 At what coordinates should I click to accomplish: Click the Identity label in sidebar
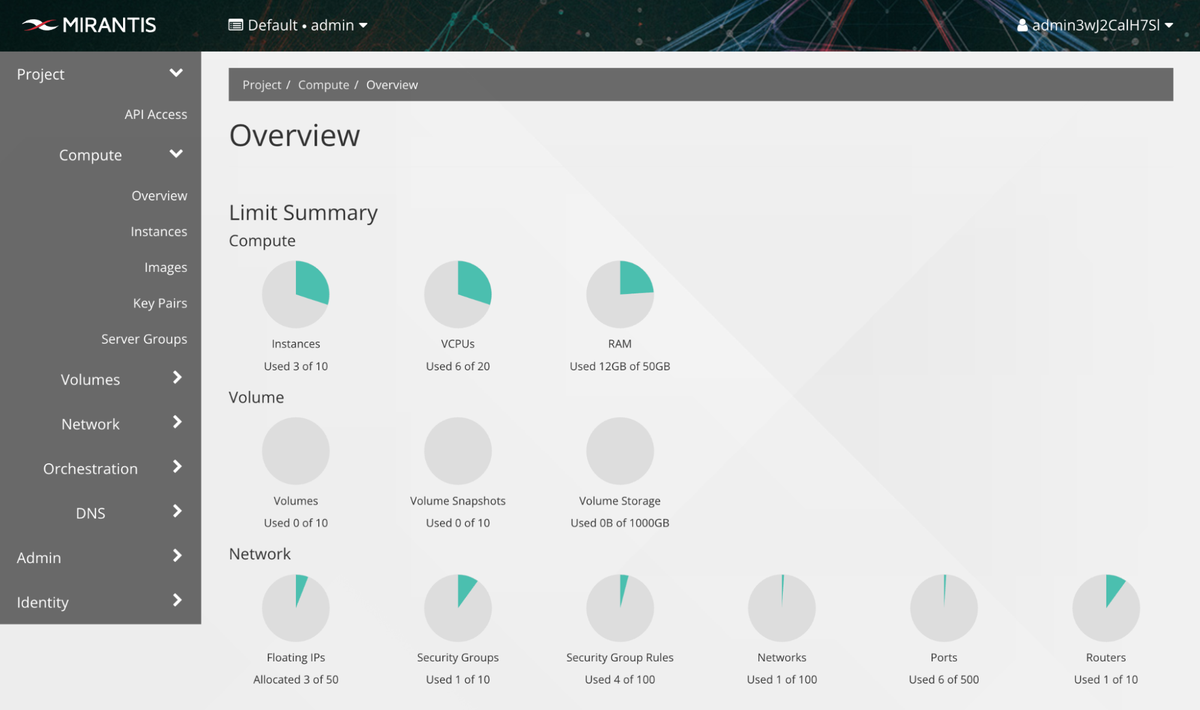click(43, 602)
